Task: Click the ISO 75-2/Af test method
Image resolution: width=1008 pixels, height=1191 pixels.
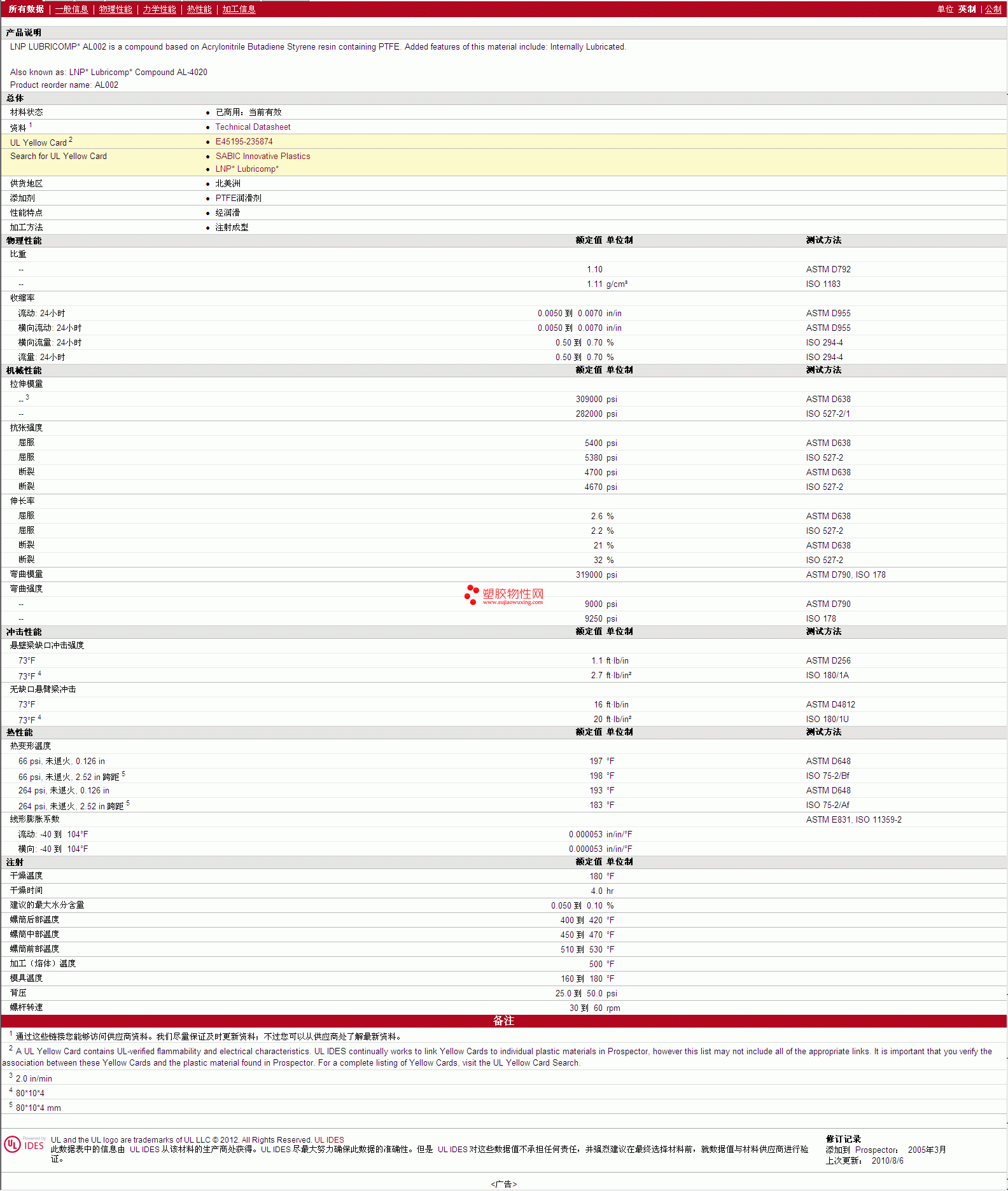Action: point(827,805)
